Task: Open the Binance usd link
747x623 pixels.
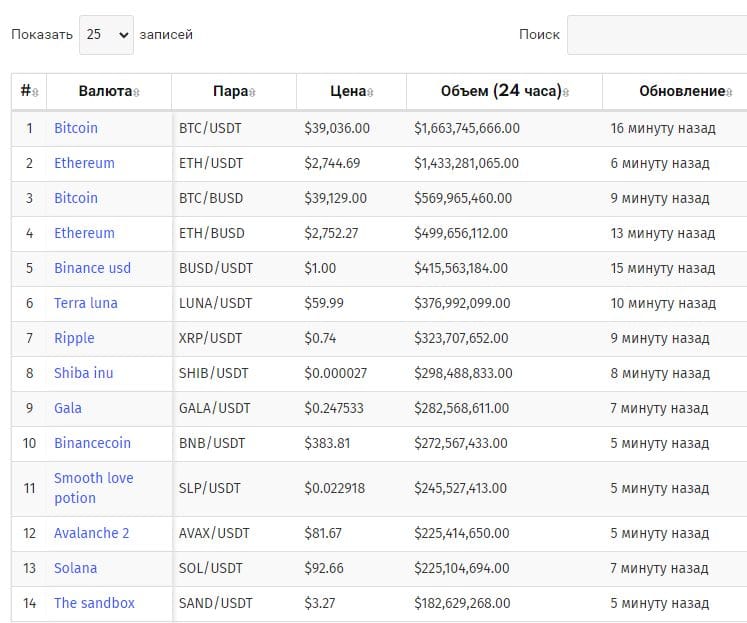Action: pos(92,268)
